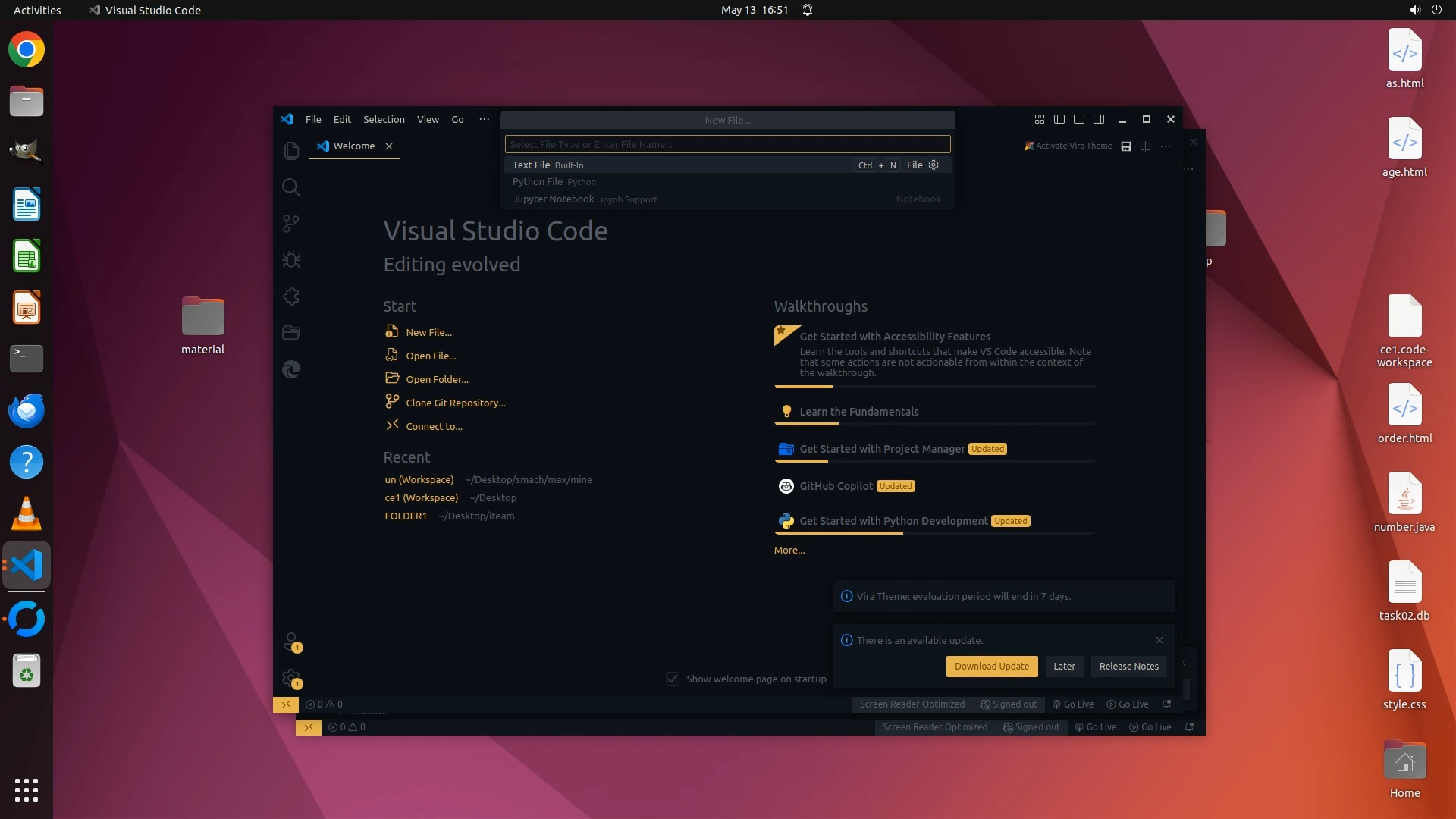Select the Welcome tab
This screenshot has width=1456, height=819.
[353, 146]
